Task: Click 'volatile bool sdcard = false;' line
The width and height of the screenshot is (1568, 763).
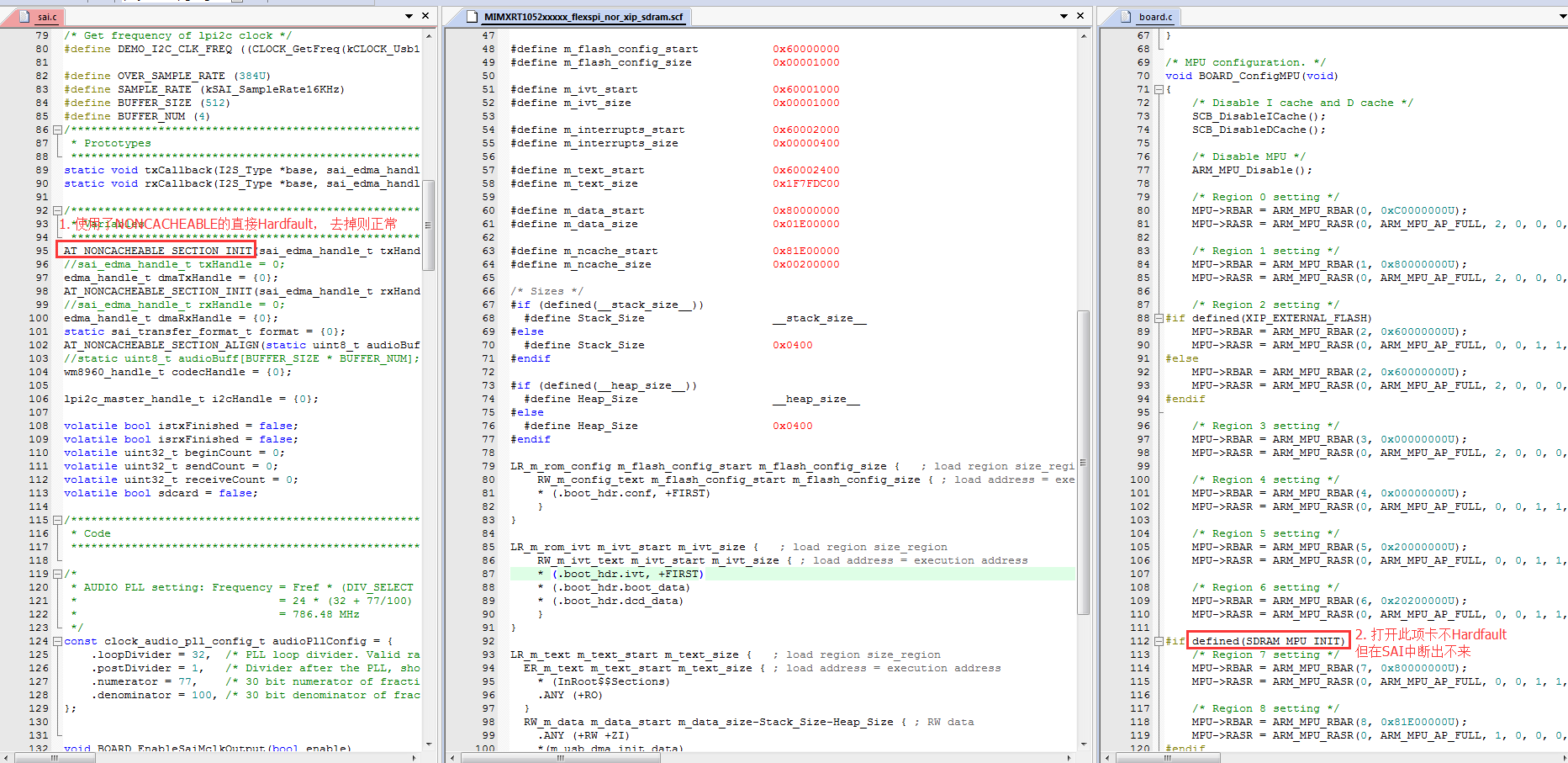Action: click(x=161, y=493)
